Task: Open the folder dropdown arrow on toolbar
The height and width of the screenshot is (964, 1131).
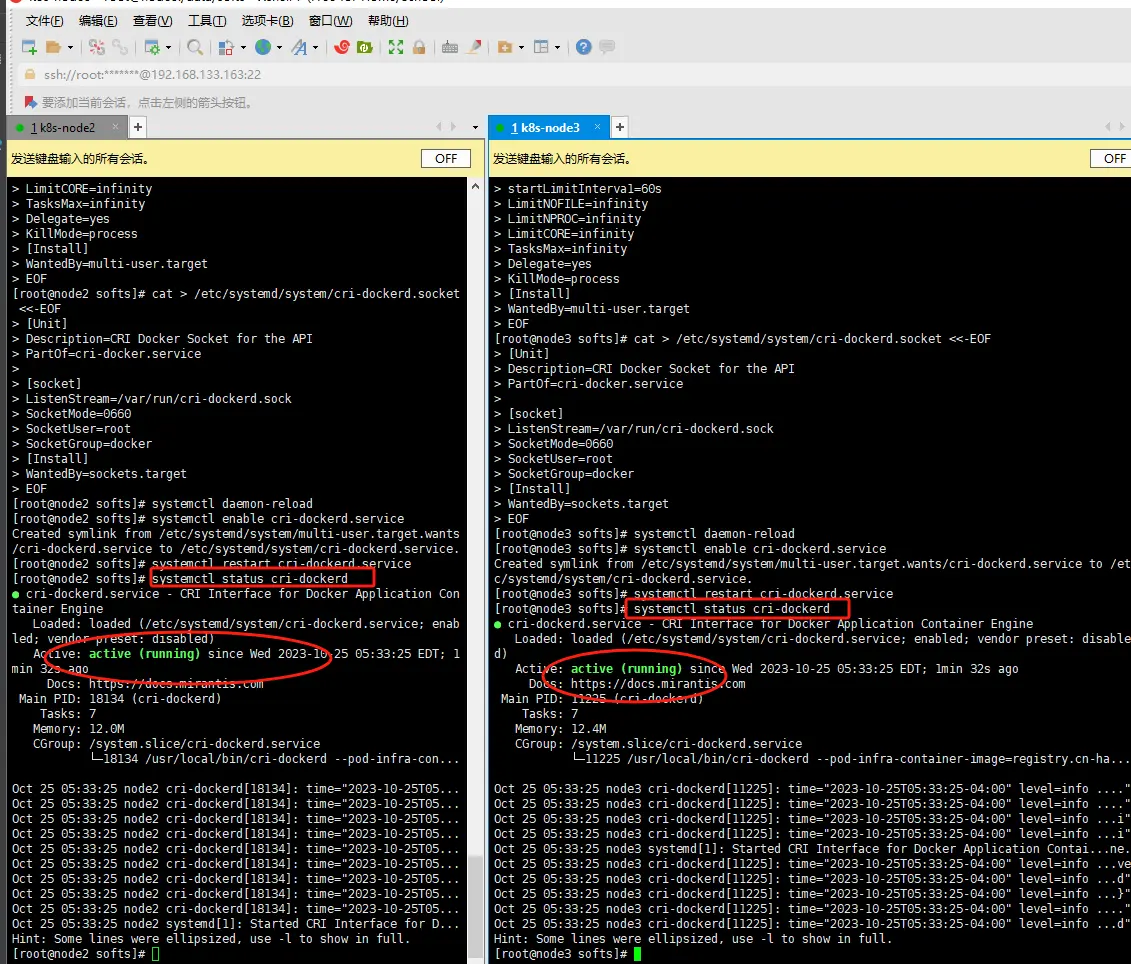Action: pyautogui.click(x=69, y=47)
